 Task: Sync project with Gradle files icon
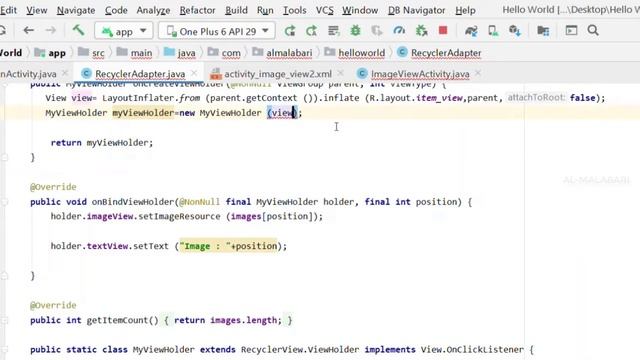[x=471, y=31]
